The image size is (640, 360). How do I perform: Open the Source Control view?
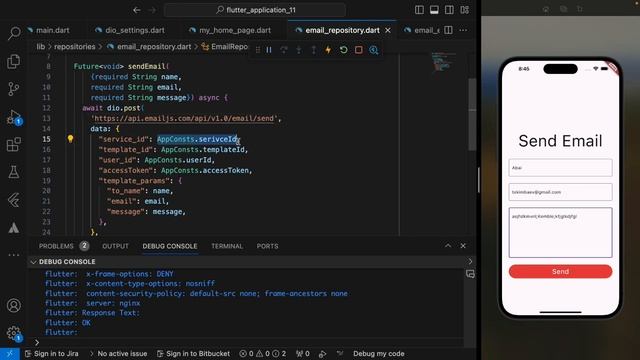pyautogui.click(x=14, y=89)
